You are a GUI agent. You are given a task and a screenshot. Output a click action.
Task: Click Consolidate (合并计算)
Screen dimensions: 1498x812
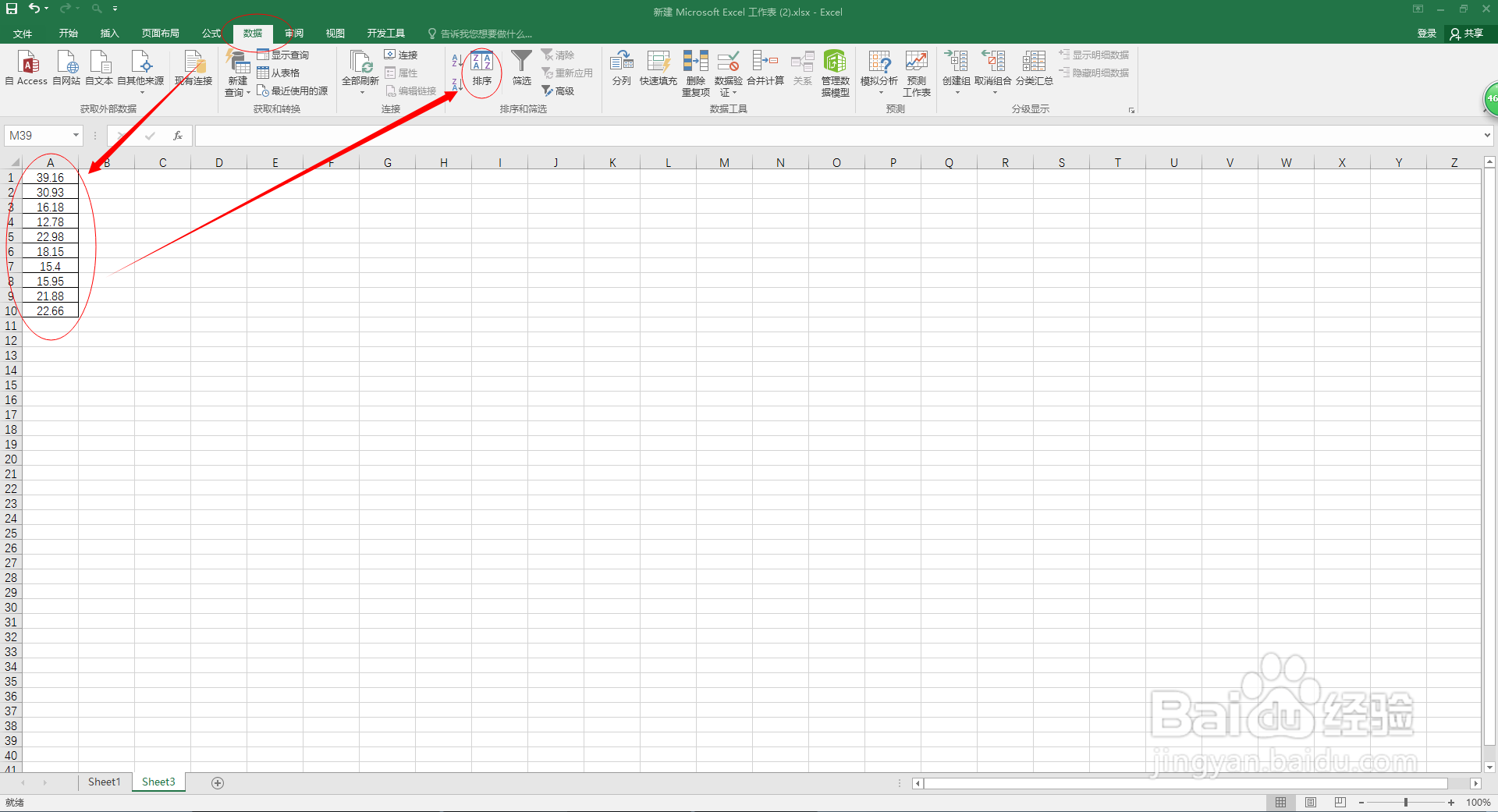[765, 67]
